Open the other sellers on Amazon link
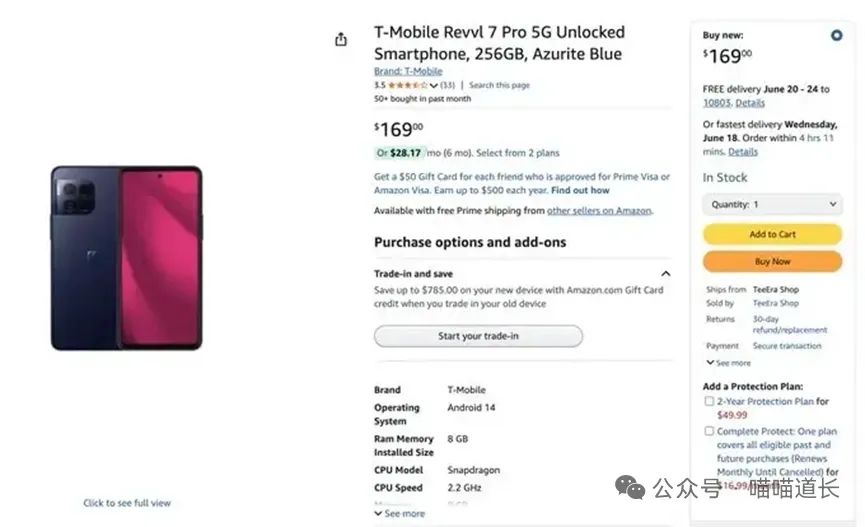 click(599, 211)
